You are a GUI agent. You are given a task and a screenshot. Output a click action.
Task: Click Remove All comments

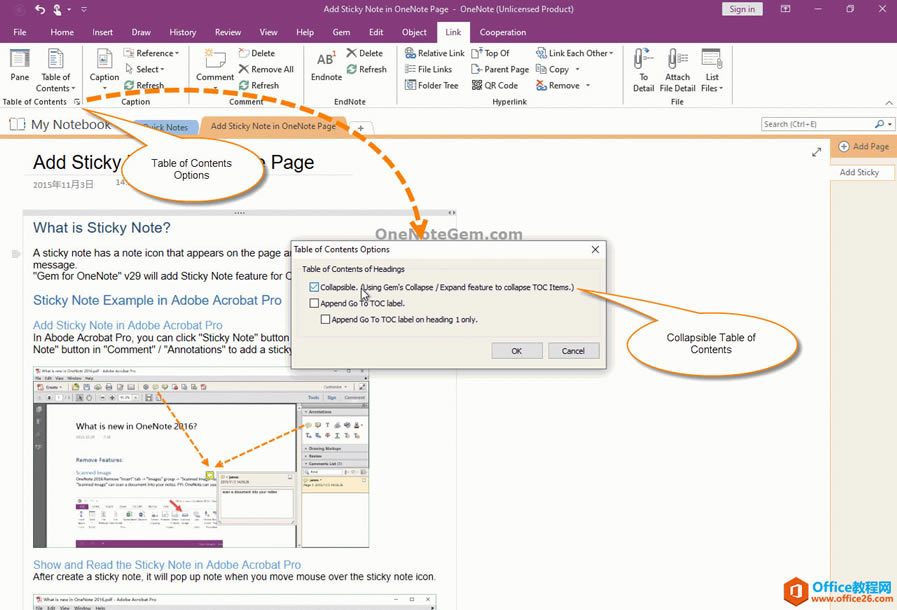point(266,69)
